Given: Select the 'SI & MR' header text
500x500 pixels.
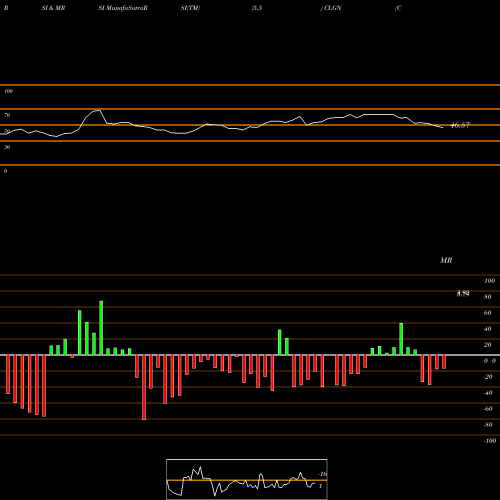Looking at the screenshot, I should coord(53,8).
